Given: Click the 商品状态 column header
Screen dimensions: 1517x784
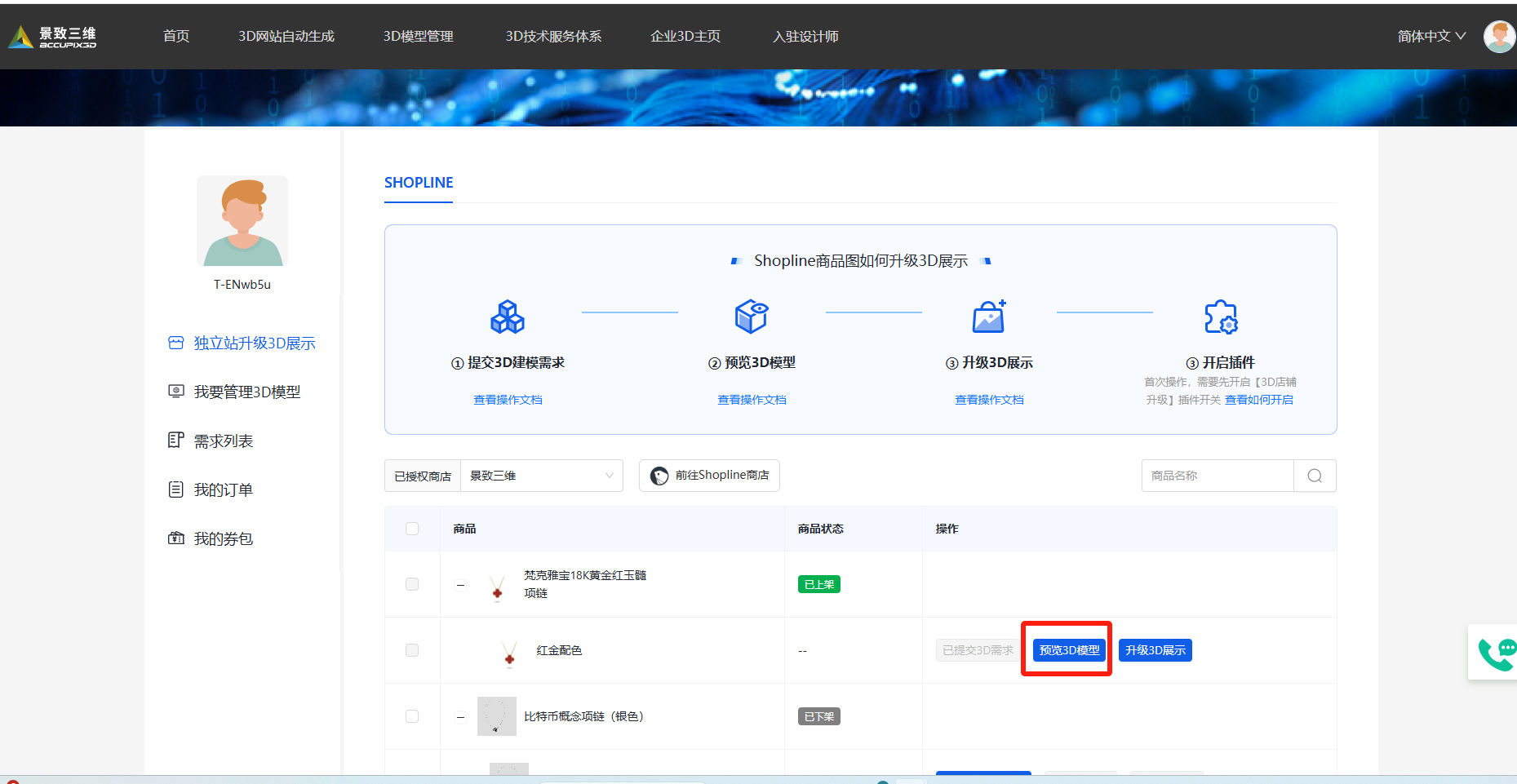Looking at the screenshot, I should (821, 529).
